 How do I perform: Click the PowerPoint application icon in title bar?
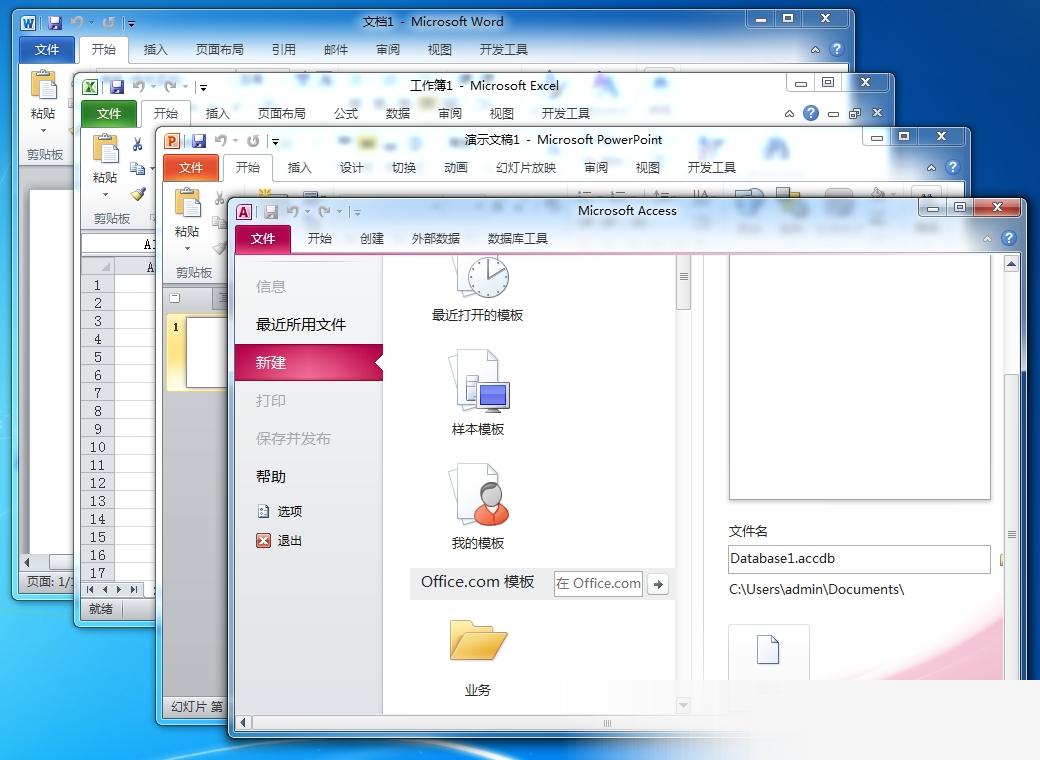click(172, 141)
